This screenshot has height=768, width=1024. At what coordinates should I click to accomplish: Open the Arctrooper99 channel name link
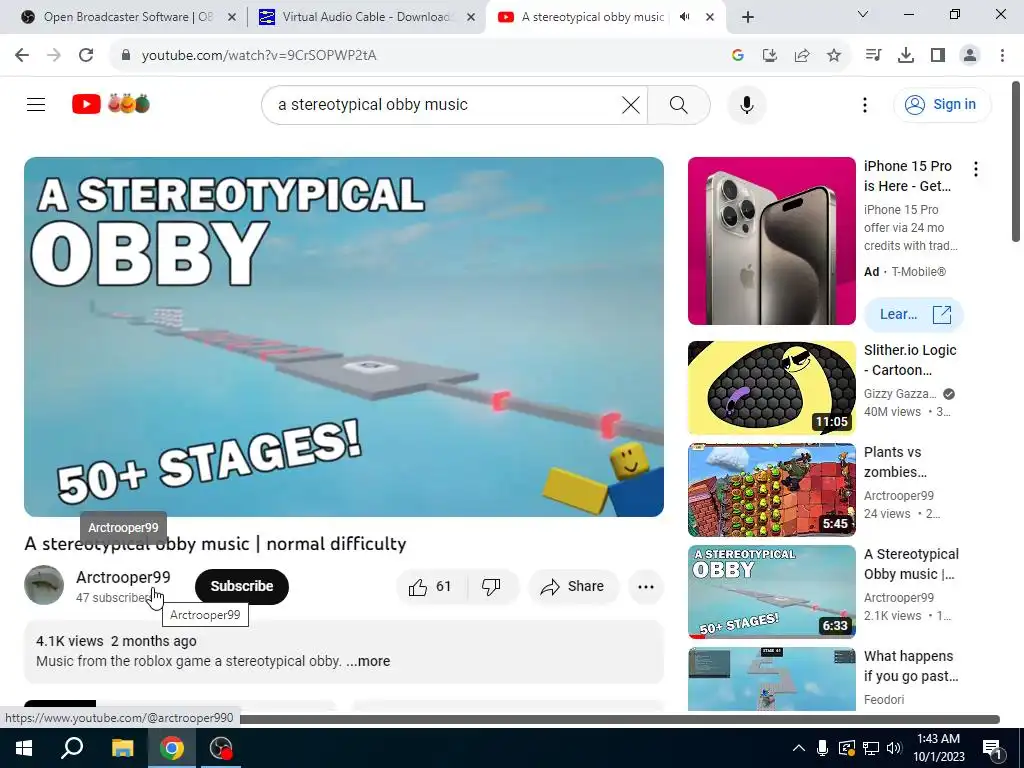123,577
